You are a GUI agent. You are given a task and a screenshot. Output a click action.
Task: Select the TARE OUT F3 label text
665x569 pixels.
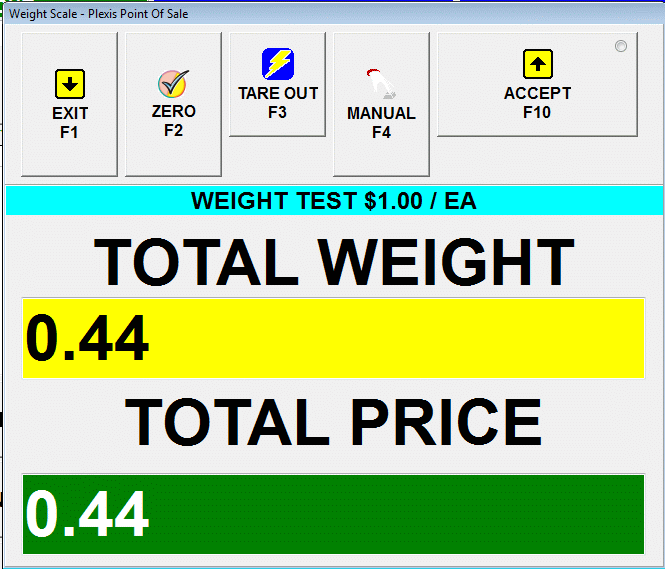click(x=277, y=102)
